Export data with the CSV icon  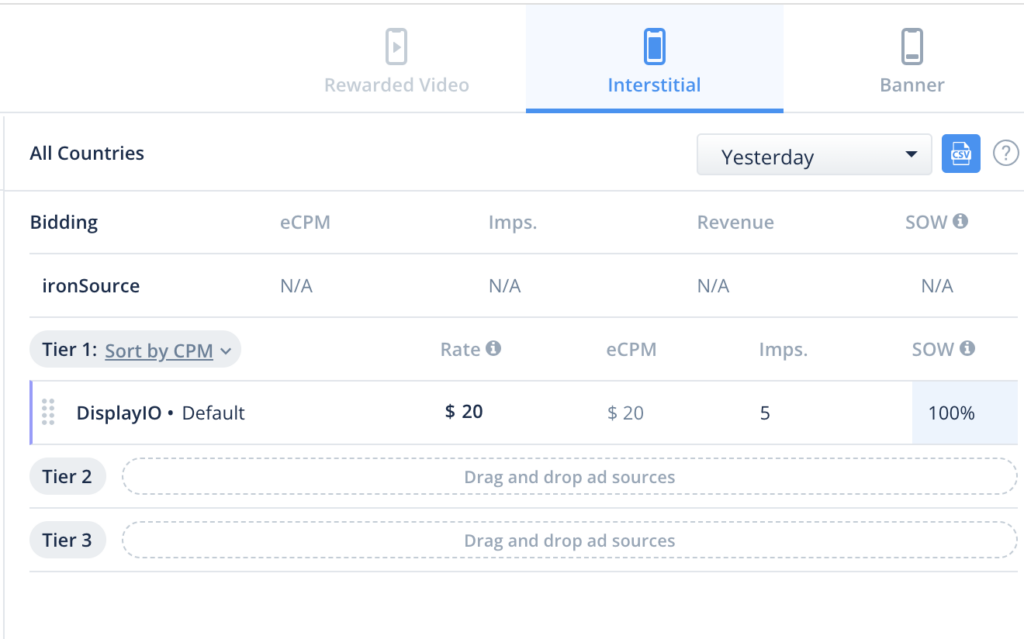[x=961, y=154]
